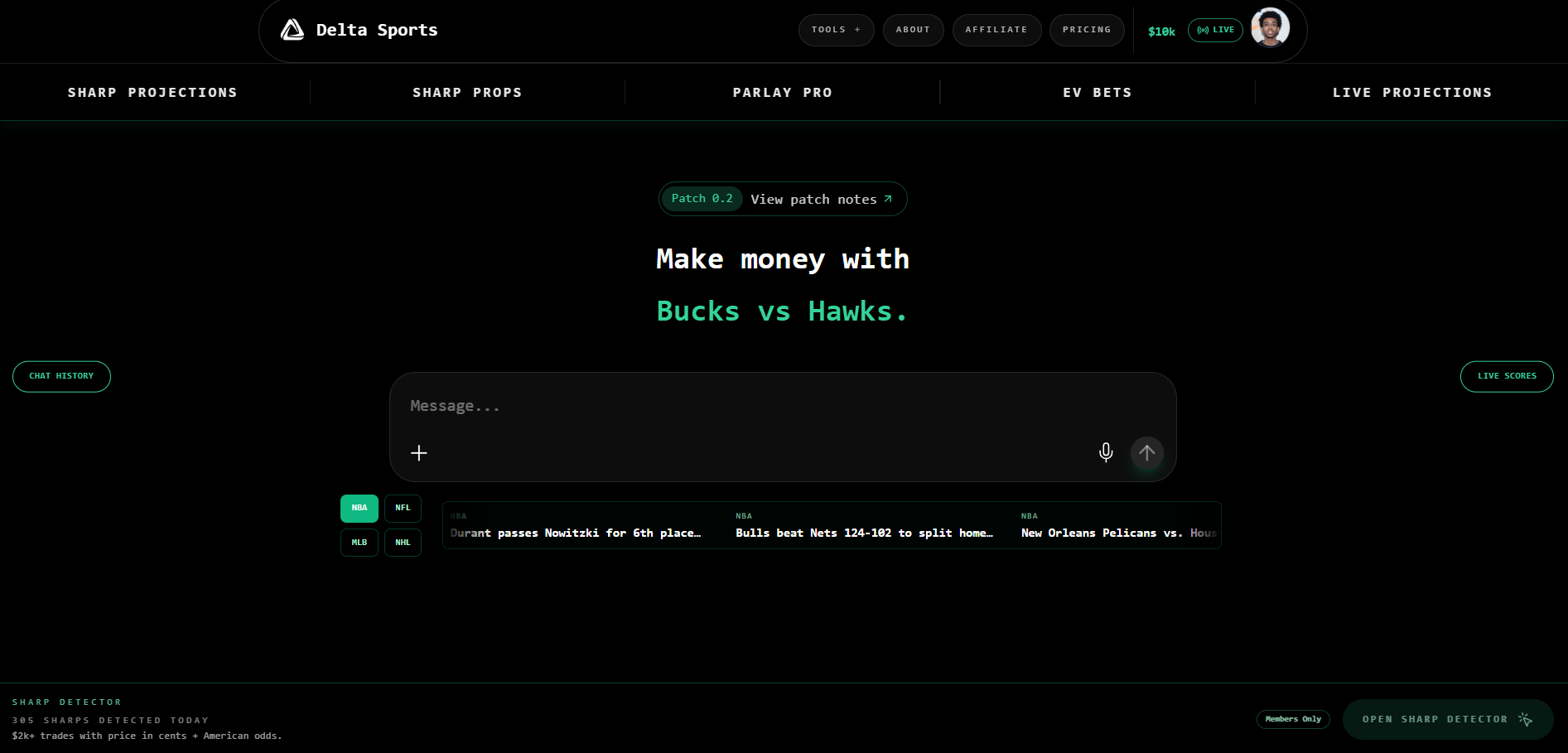Open the View patch notes link
The image size is (1568, 753).
click(x=822, y=200)
